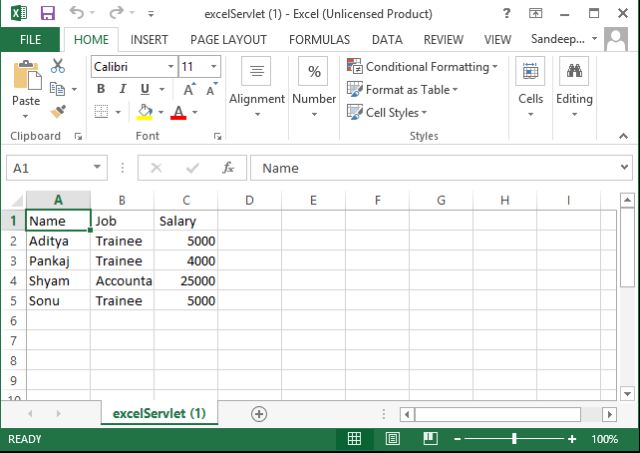The height and width of the screenshot is (453, 640).
Task: Open Clipboard dialog launcher
Action: [x=78, y=137]
